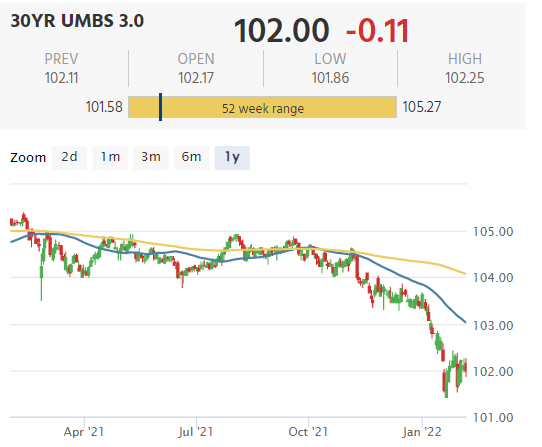Click the 104.00 price axis label
Viewport: 542px width, 447px height.
point(493,278)
